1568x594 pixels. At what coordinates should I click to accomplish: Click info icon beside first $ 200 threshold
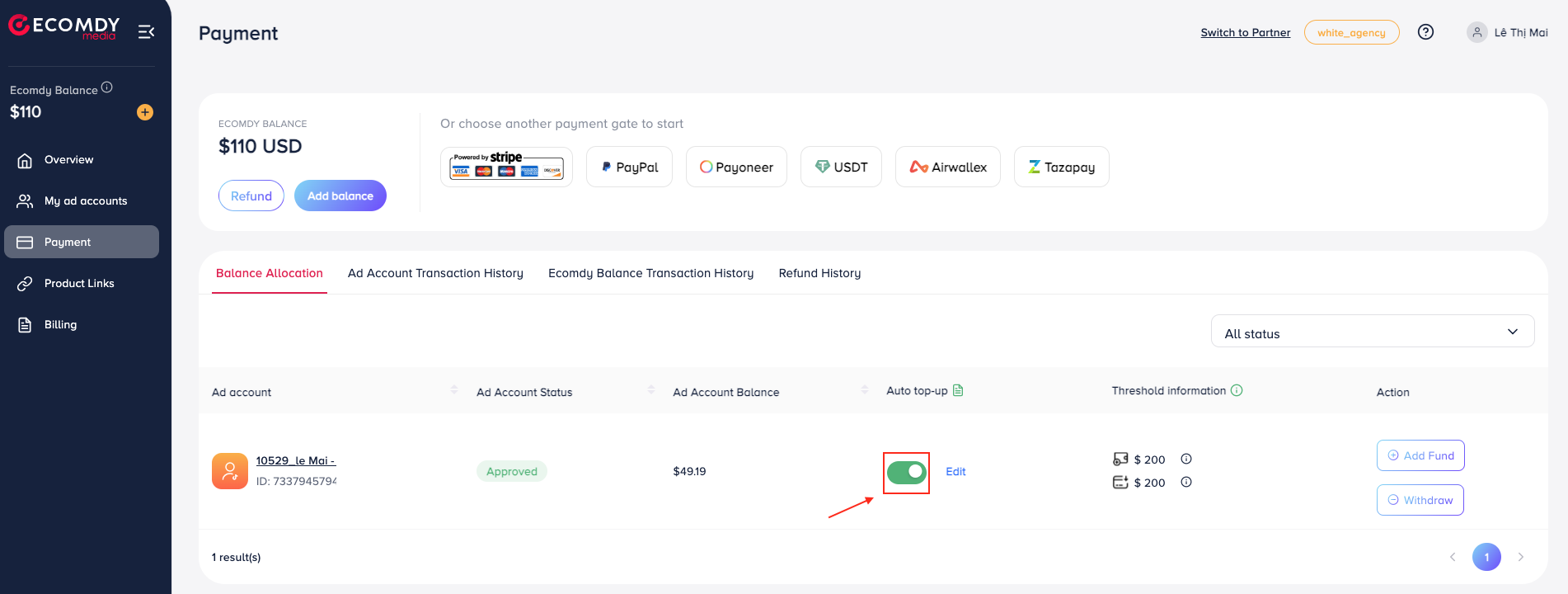tap(1186, 459)
